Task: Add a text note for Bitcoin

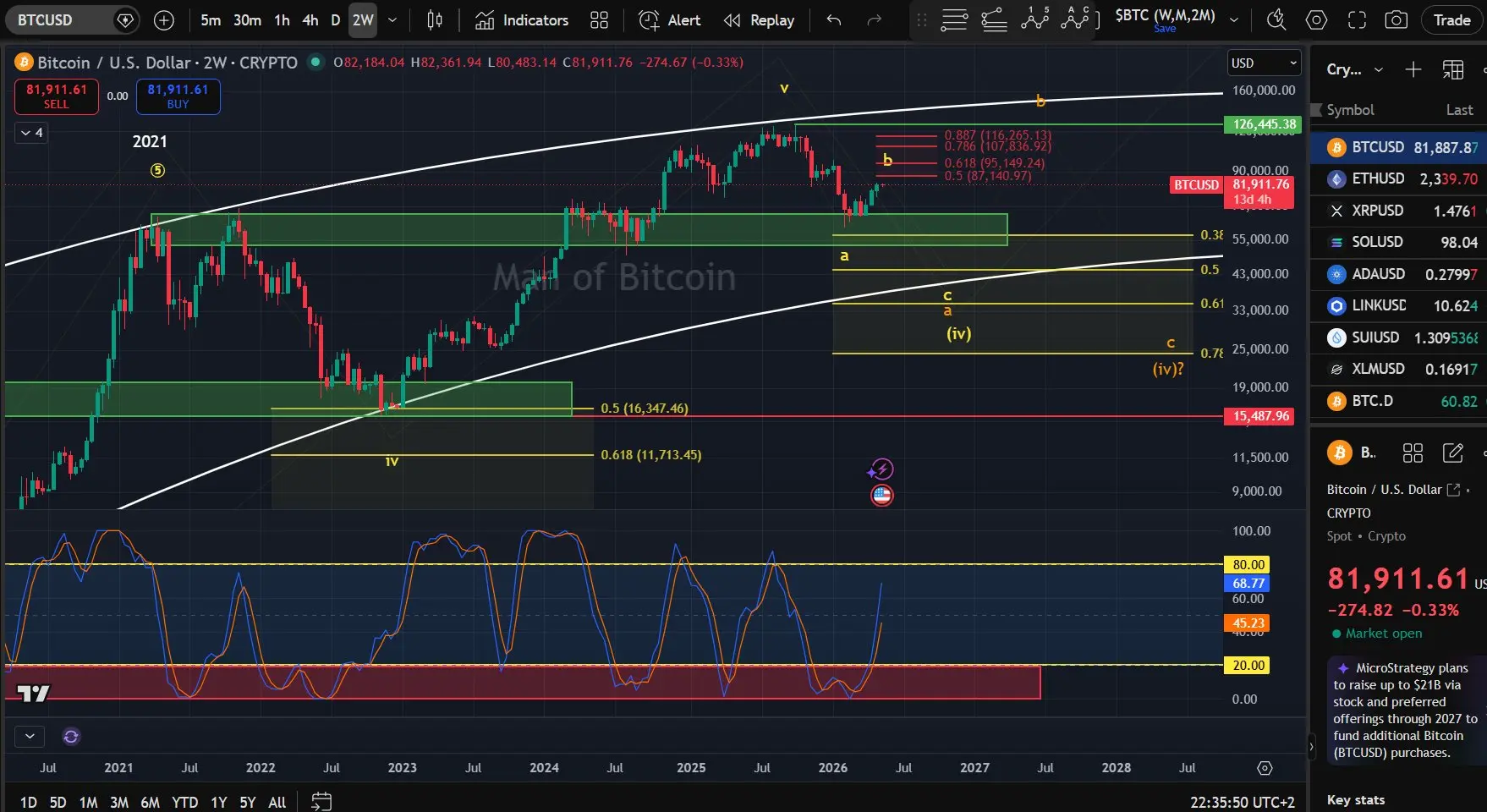Action: pos(1453,453)
